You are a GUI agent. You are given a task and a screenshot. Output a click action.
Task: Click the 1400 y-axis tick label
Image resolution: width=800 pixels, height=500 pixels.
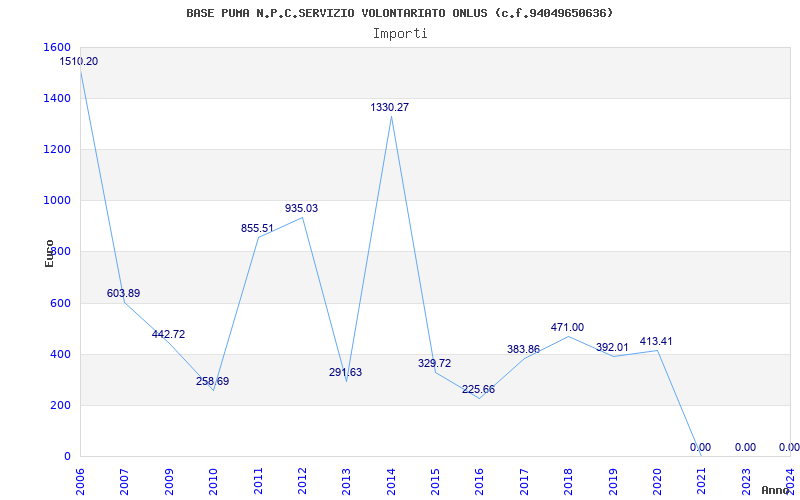(57, 98)
